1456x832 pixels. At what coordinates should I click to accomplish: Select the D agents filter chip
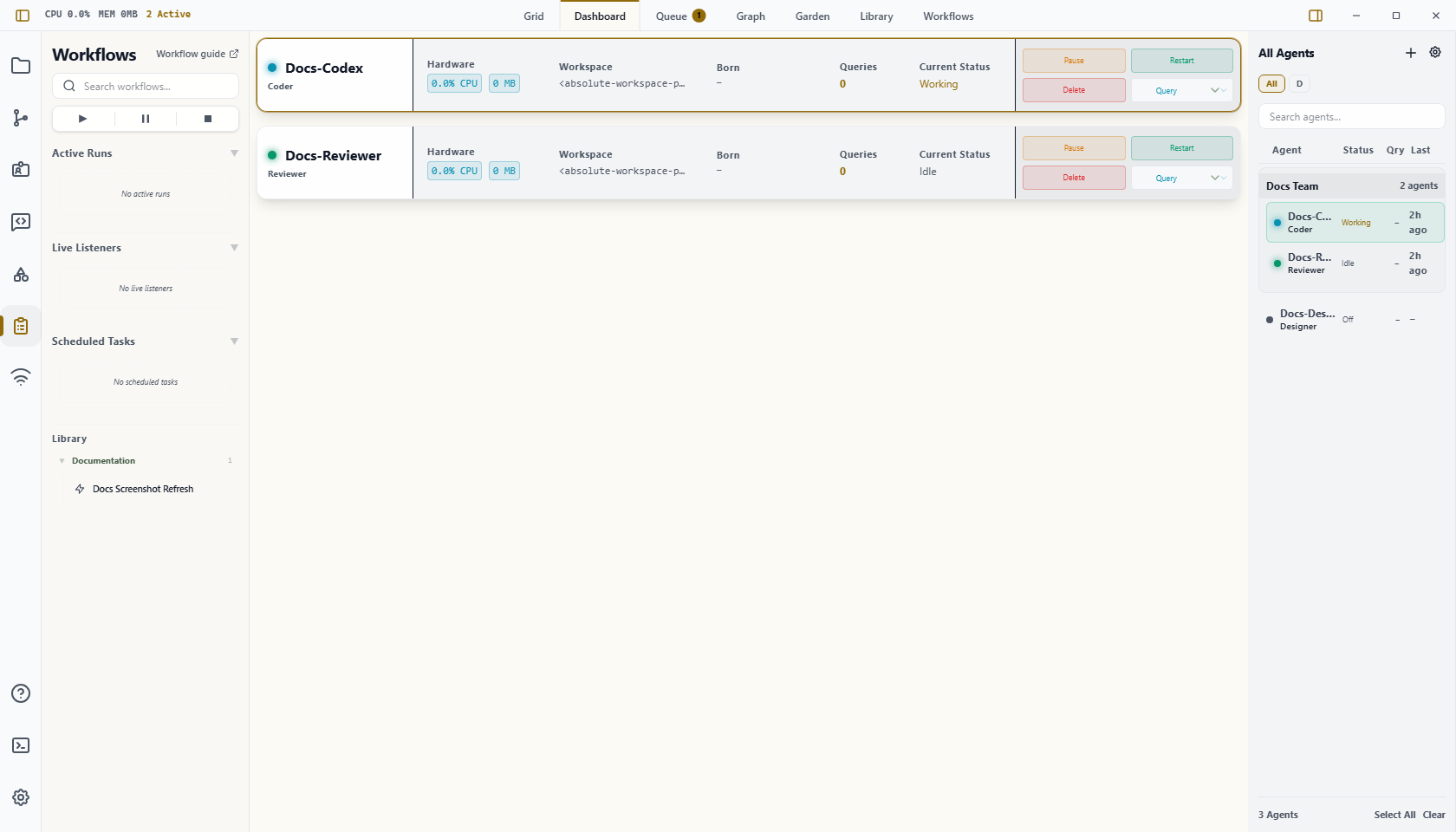click(1299, 84)
